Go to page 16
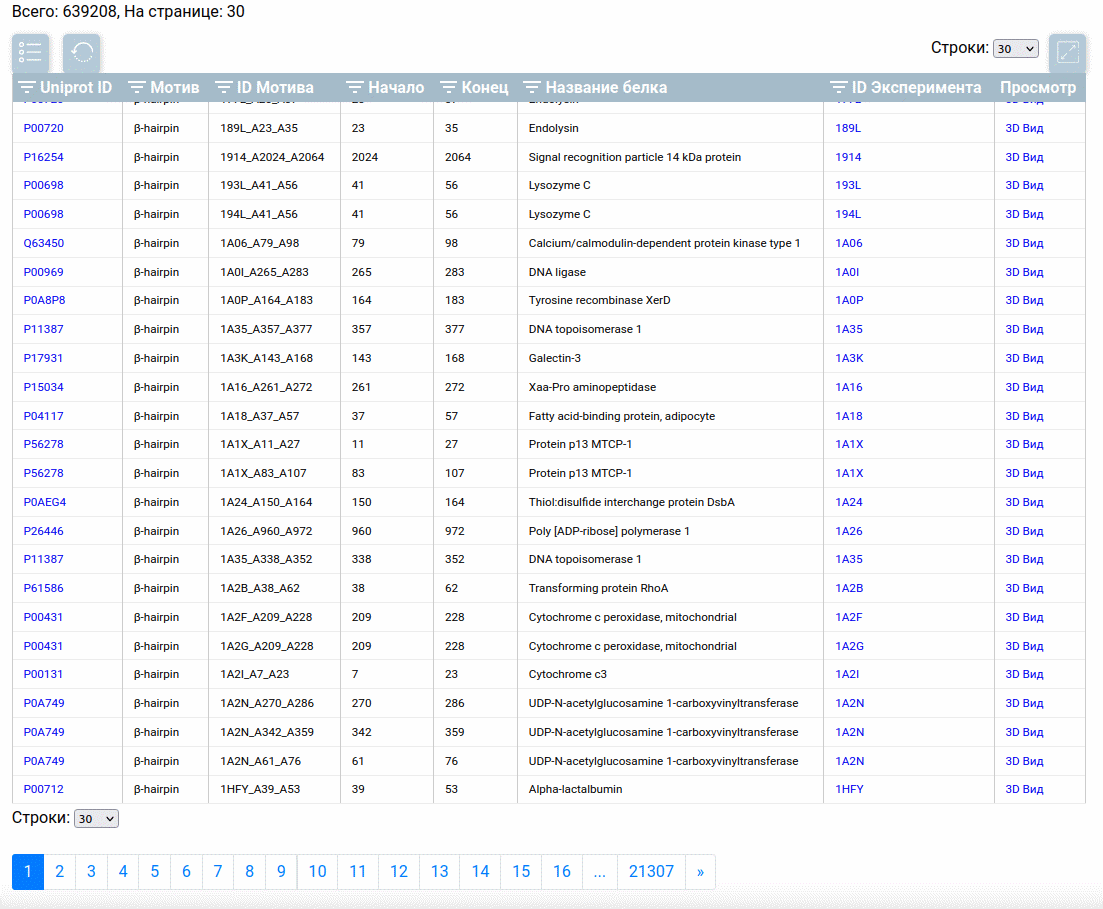 [562, 872]
